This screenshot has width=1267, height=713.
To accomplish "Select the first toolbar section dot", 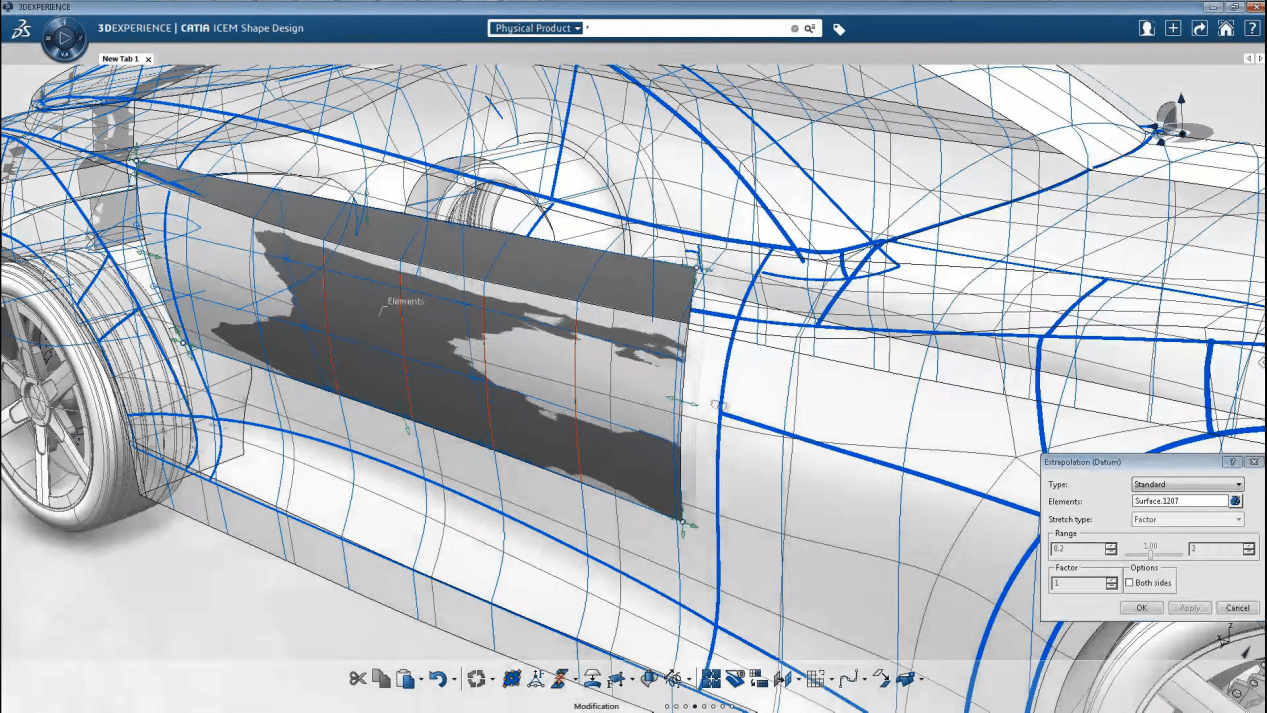I will click(667, 706).
